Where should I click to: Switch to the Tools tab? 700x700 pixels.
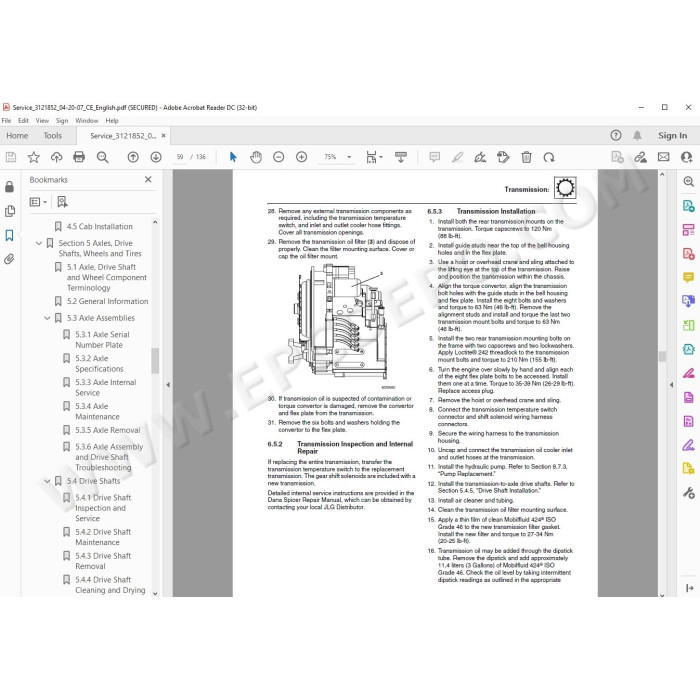coord(53,135)
